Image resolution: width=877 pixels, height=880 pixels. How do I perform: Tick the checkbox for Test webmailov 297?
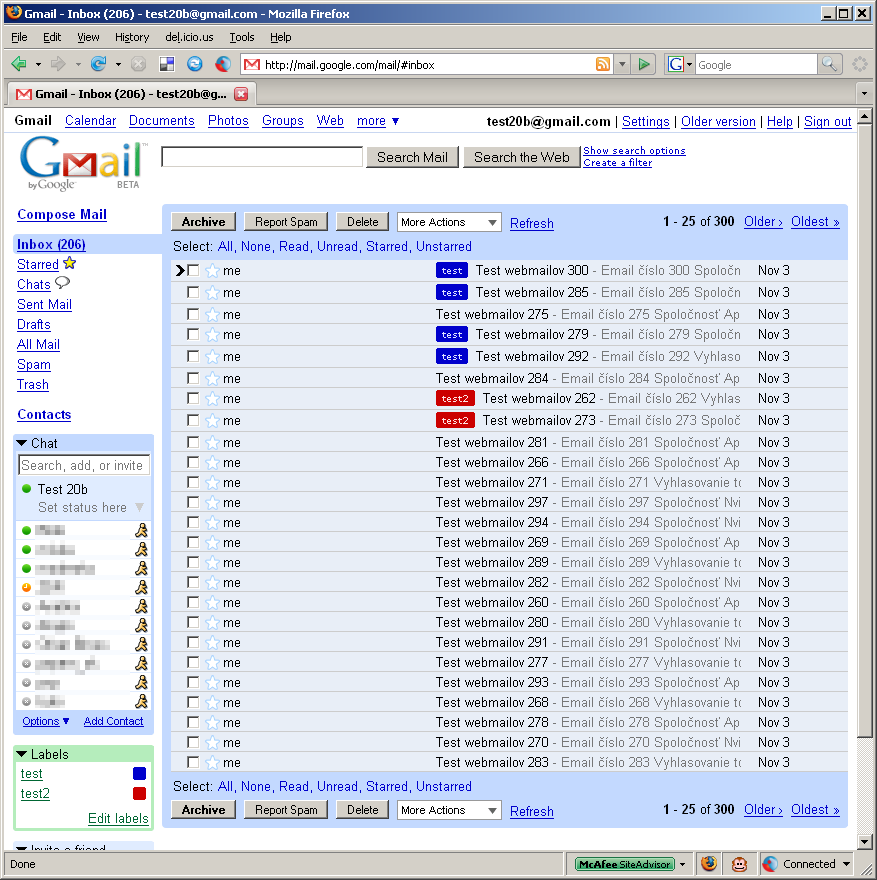193,502
